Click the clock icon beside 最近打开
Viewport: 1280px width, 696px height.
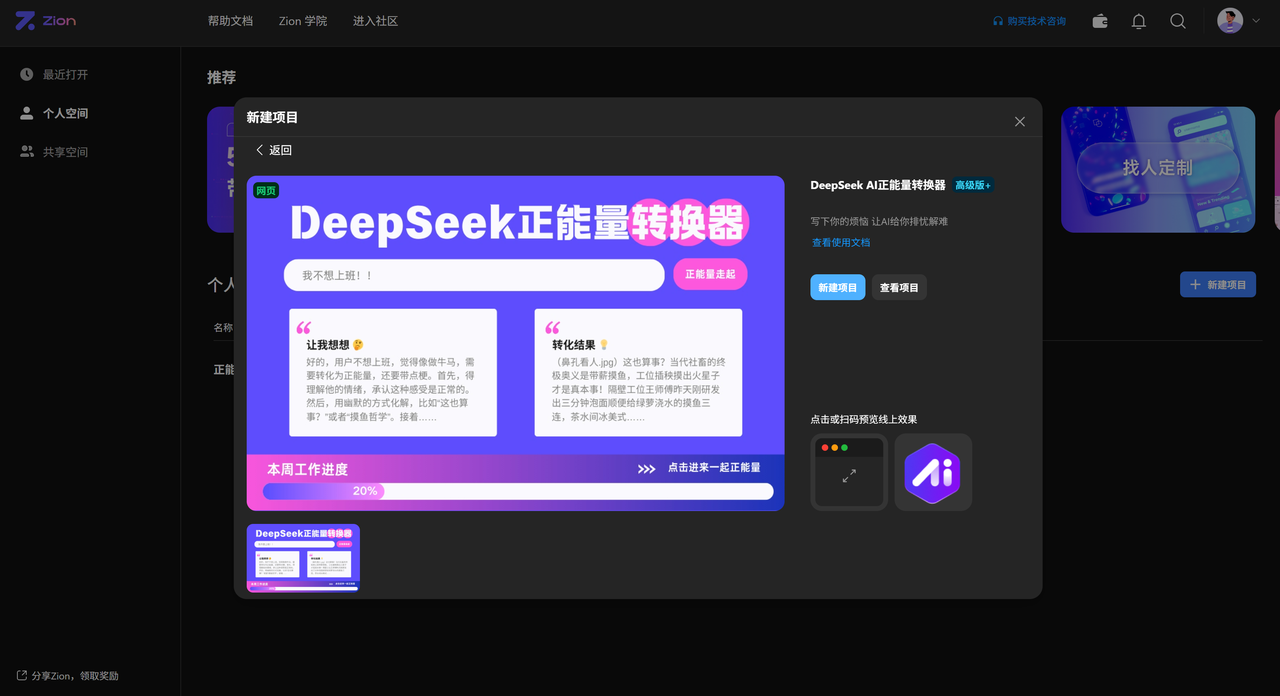click(x=27, y=75)
